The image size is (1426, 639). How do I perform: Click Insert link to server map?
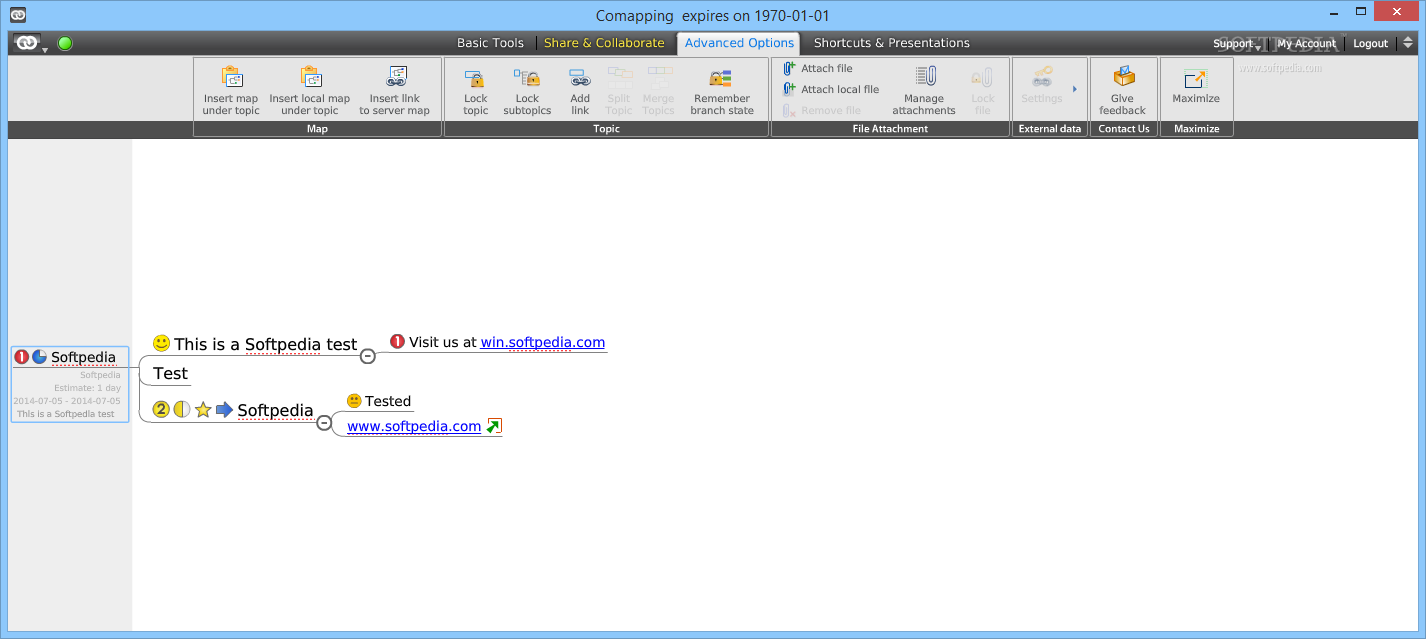tap(395, 90)
